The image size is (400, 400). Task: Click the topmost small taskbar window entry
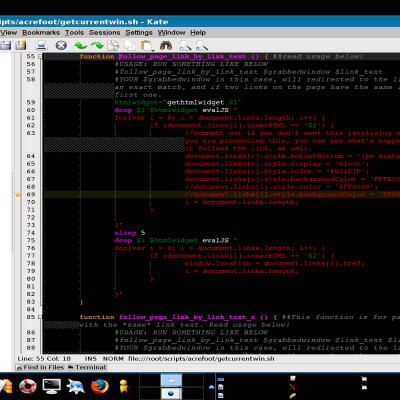[x=221, y=379]
